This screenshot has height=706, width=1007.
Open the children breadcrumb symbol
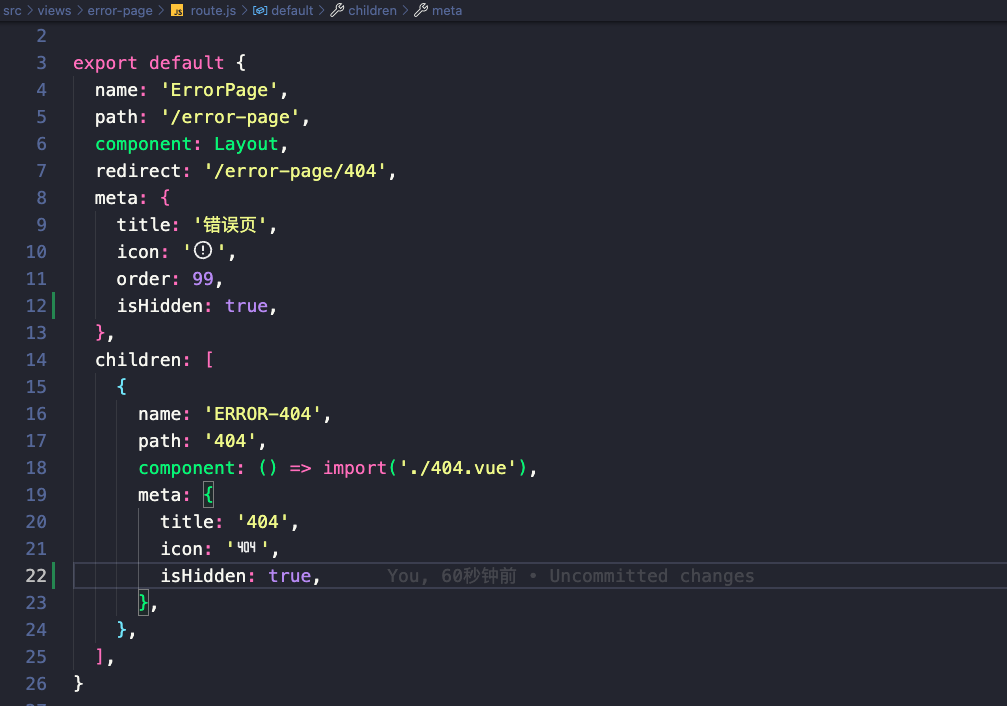372,10
